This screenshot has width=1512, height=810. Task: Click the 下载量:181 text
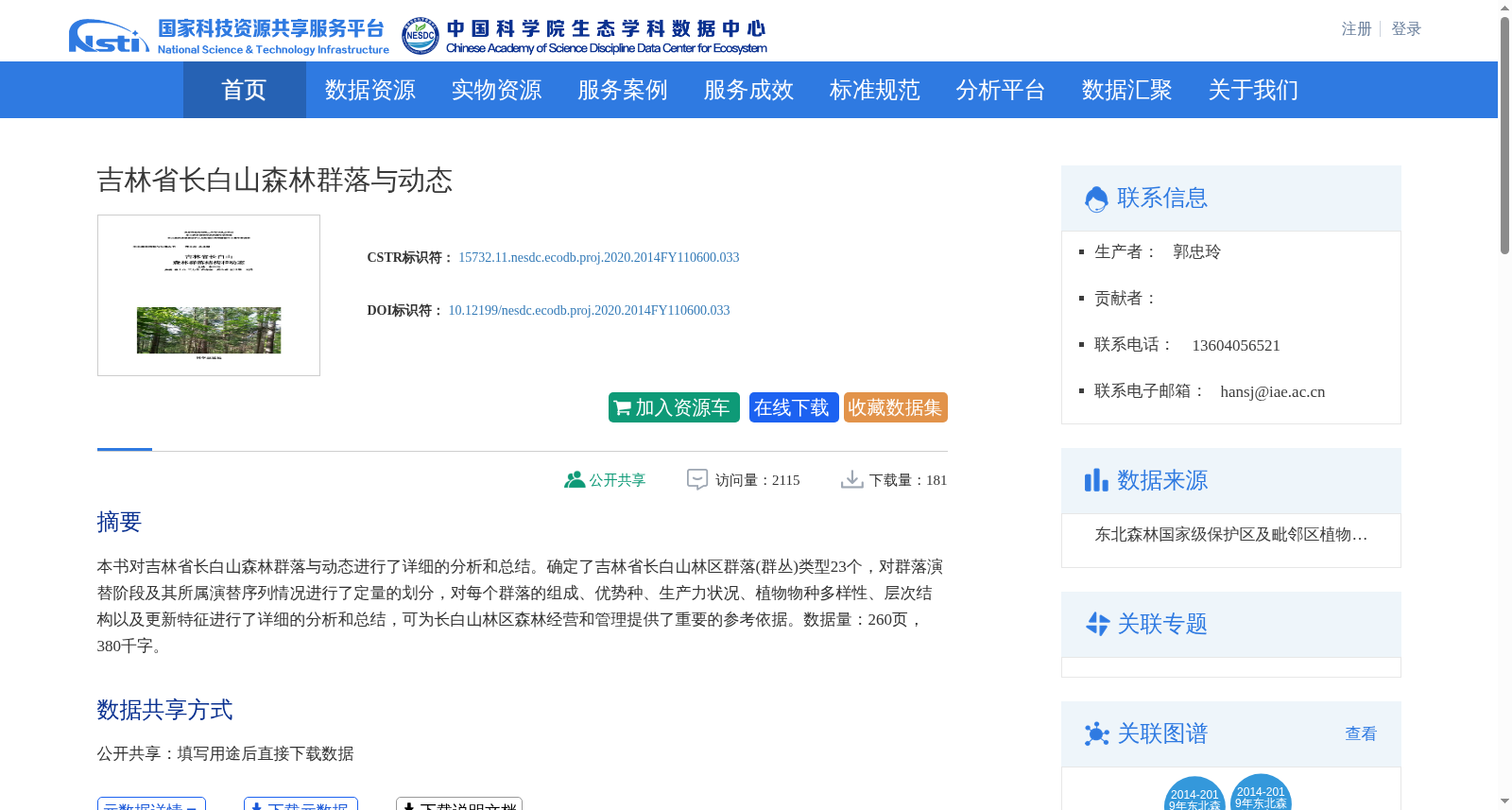(x=908, y=480)
